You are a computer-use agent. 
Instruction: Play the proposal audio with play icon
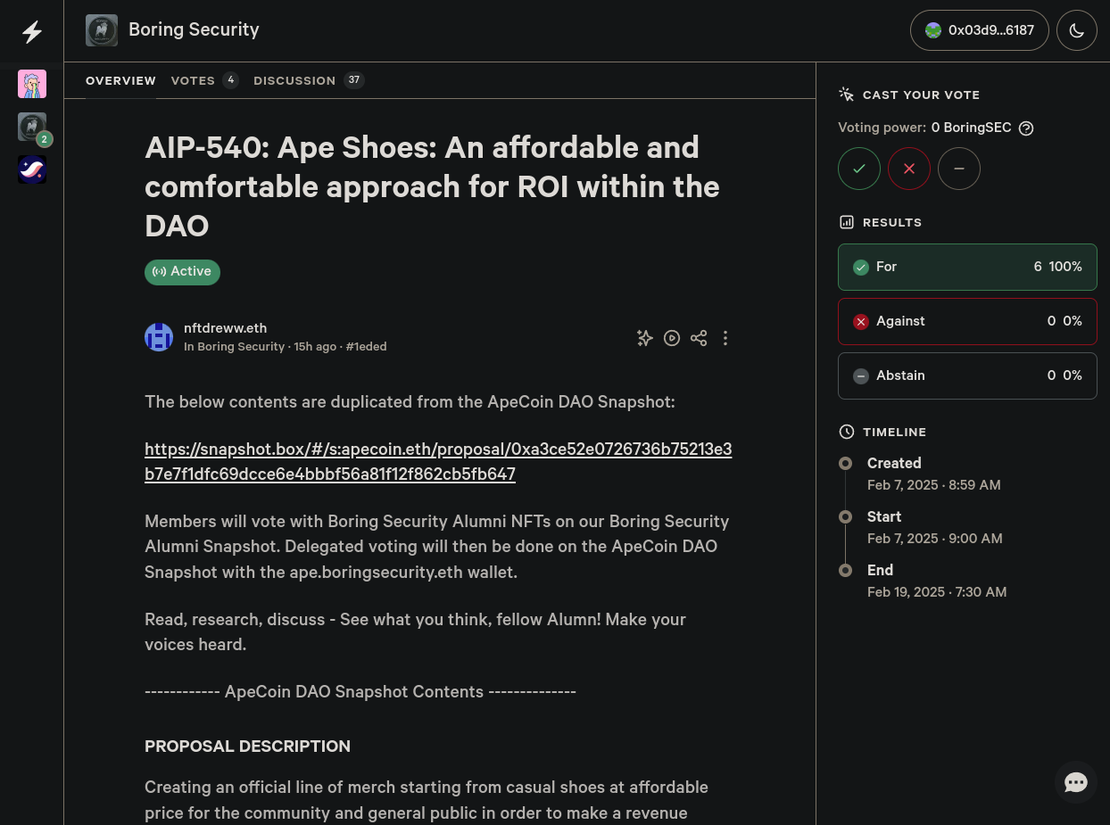[x=672, y=338]
